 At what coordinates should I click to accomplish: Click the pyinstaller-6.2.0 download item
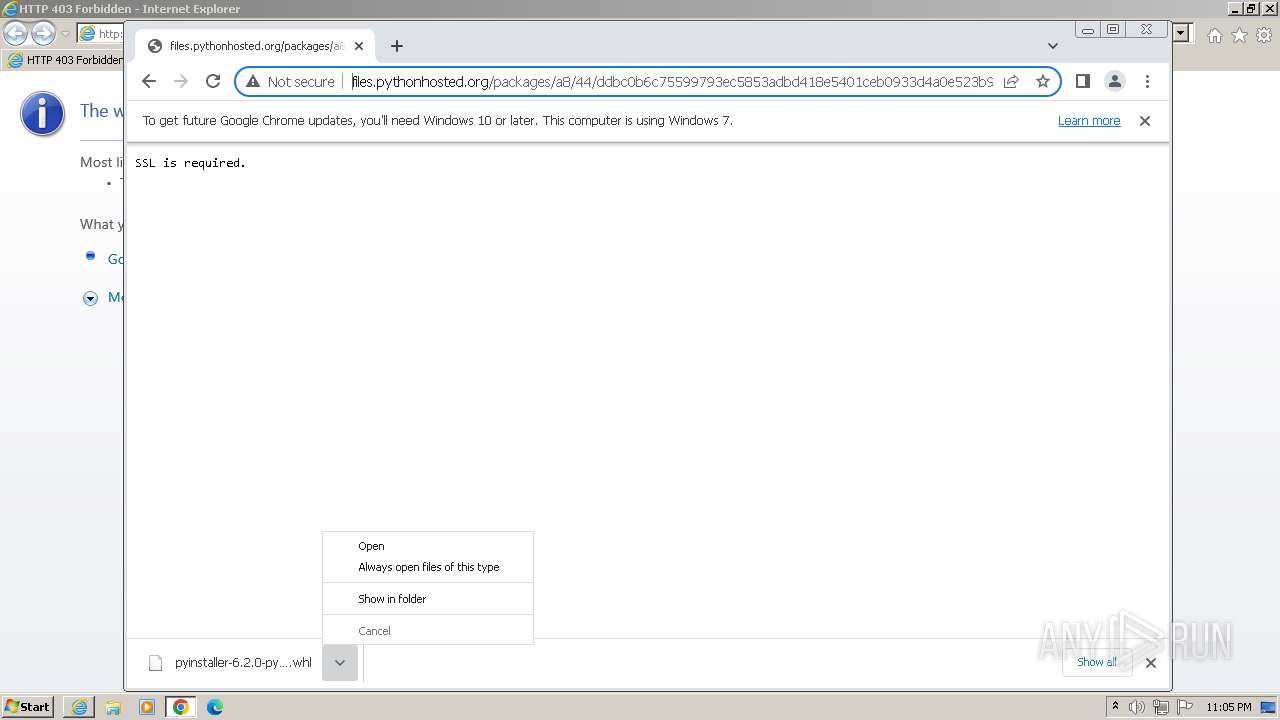coord(230,663)
